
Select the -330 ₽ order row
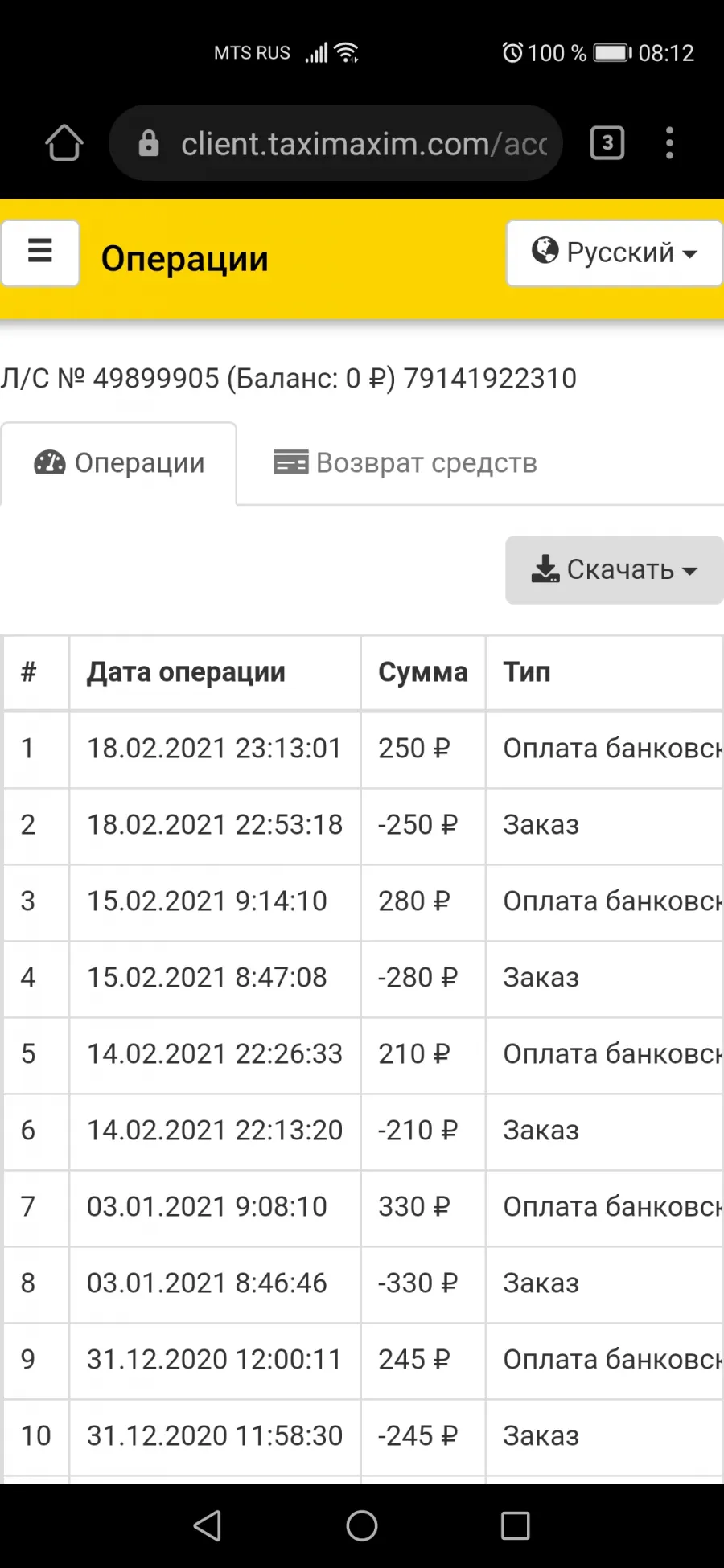point(362,1283)
